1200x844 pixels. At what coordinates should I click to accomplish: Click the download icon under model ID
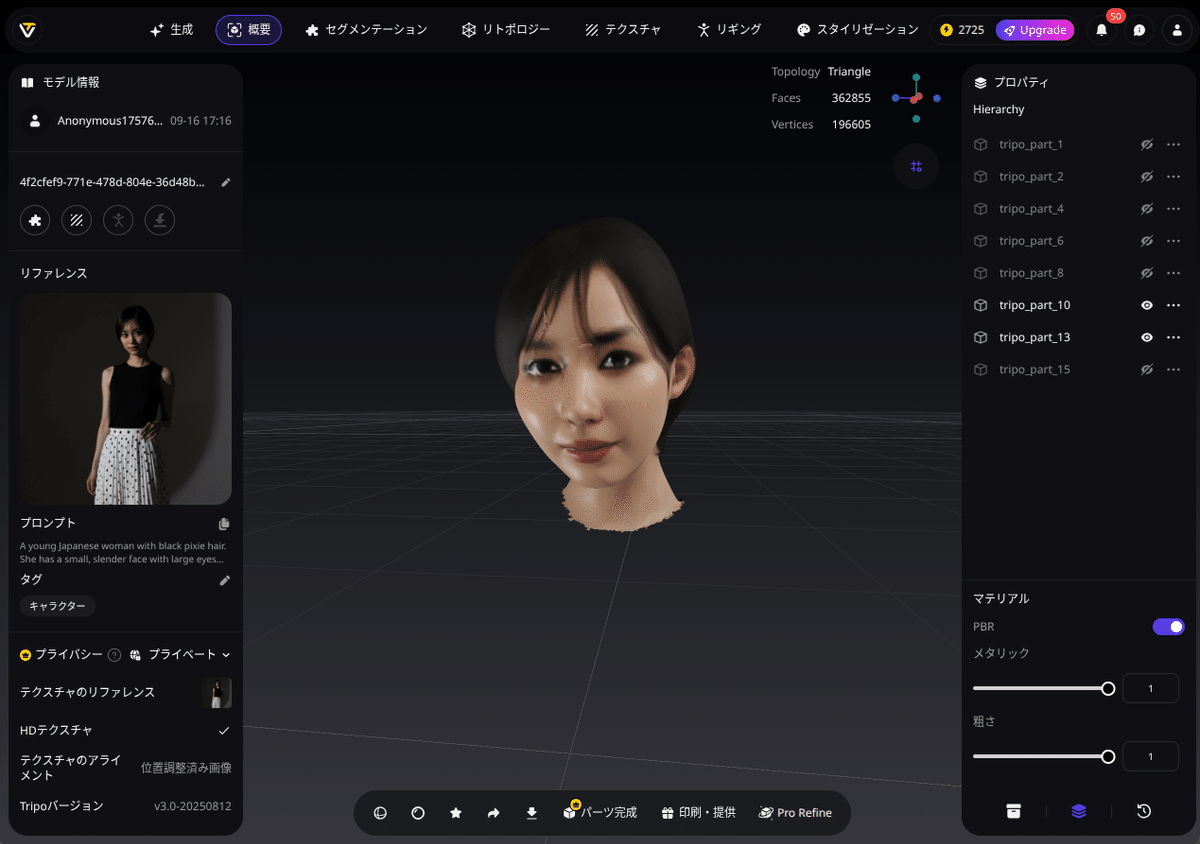160,220
